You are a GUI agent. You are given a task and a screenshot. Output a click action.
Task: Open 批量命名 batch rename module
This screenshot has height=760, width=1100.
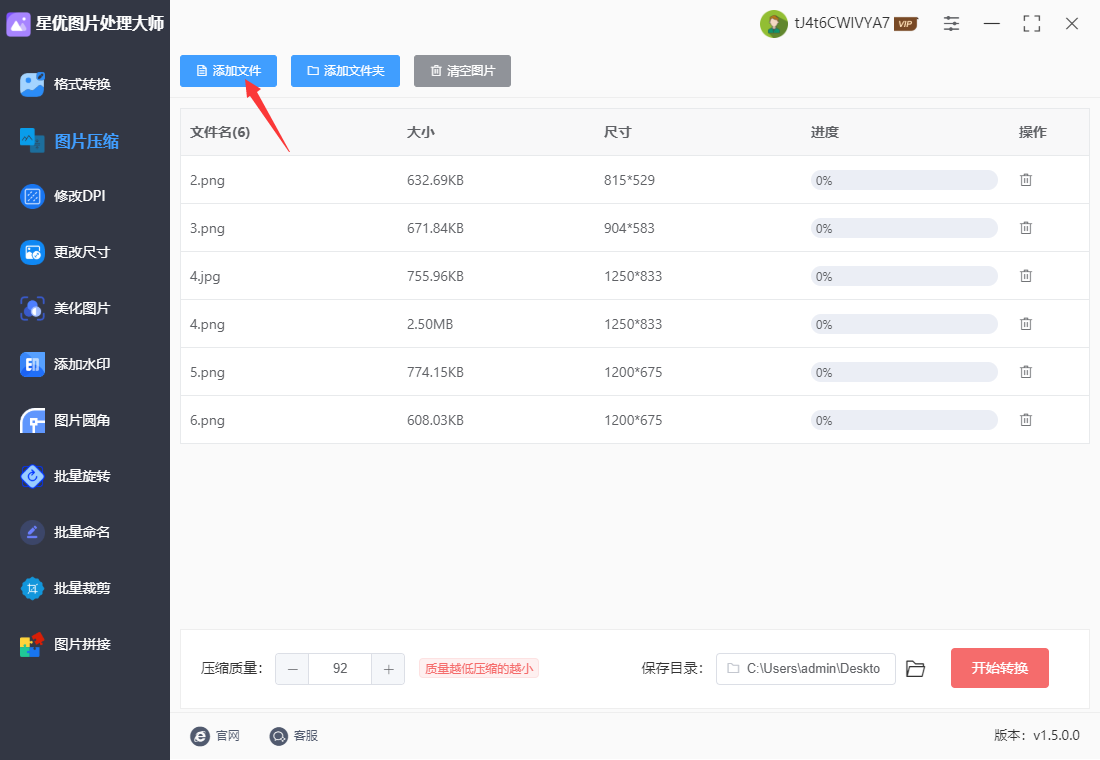coord(65,533)
